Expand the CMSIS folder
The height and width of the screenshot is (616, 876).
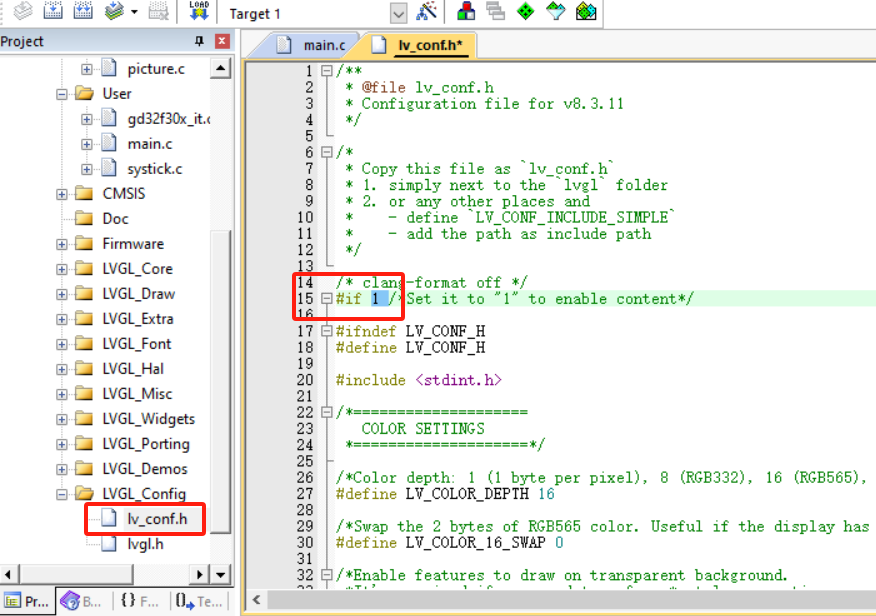pyautogui.click(x=61, y=194)
